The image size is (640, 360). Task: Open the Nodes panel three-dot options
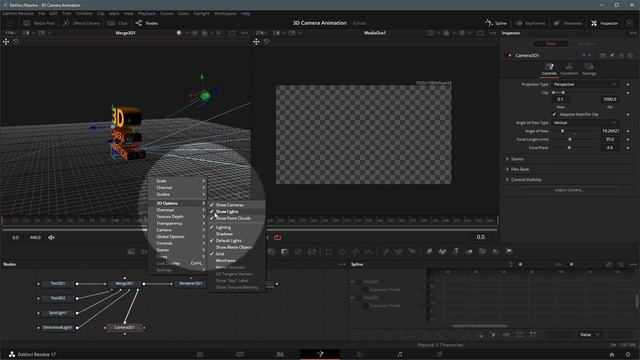tap(342, 264)
